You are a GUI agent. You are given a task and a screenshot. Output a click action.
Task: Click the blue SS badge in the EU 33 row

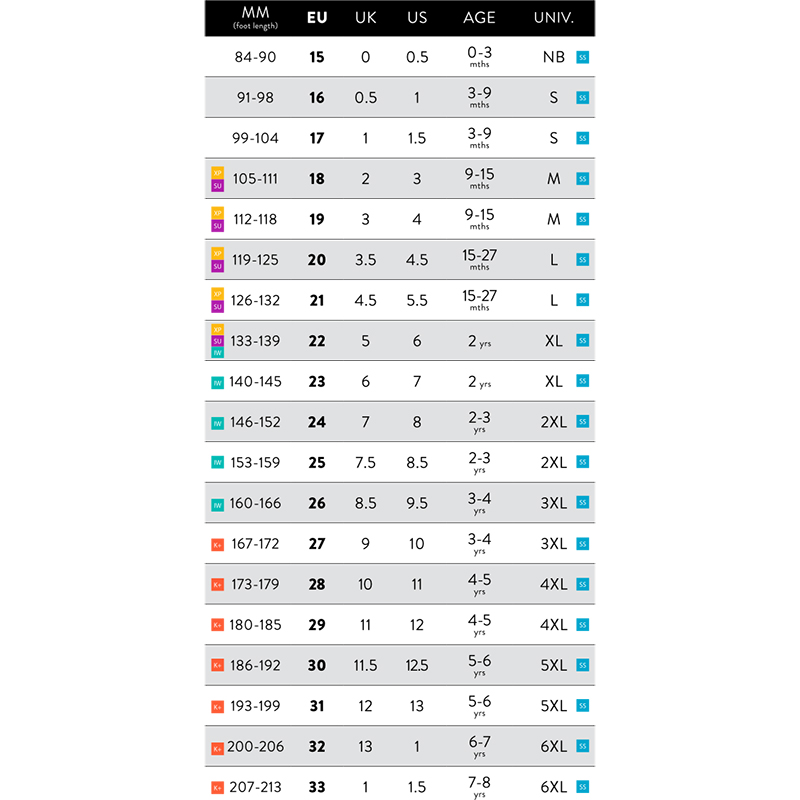pyautogui.click(x=583, y=787)
